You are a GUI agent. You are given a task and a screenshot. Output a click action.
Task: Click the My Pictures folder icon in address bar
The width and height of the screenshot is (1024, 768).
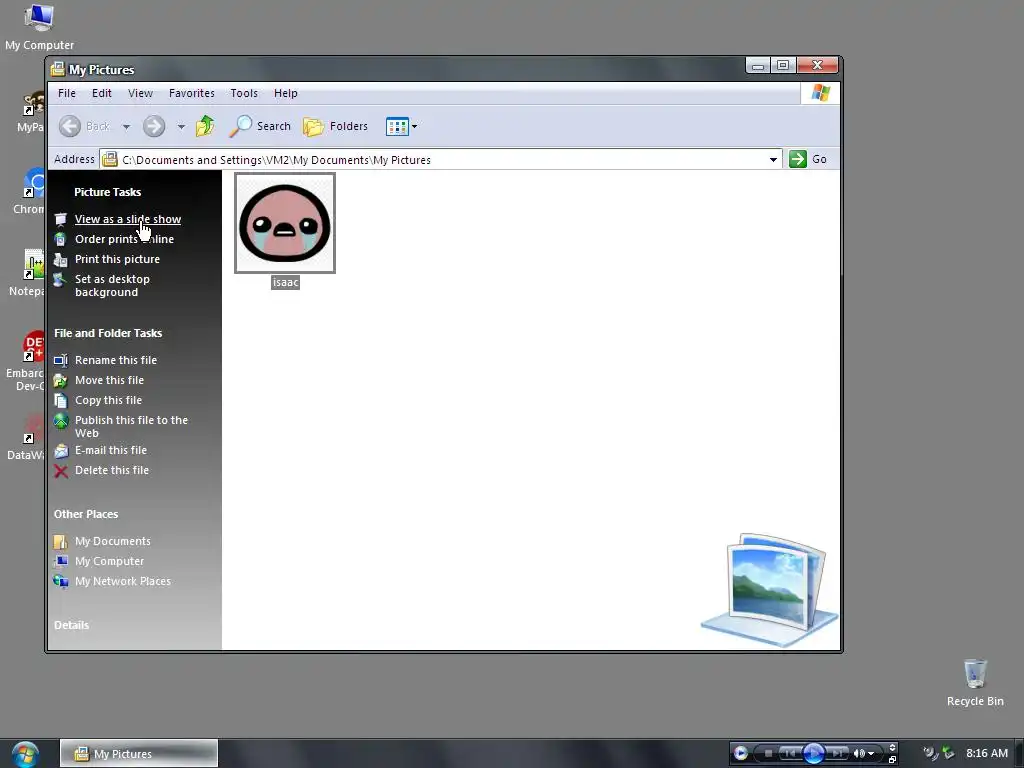110,159
